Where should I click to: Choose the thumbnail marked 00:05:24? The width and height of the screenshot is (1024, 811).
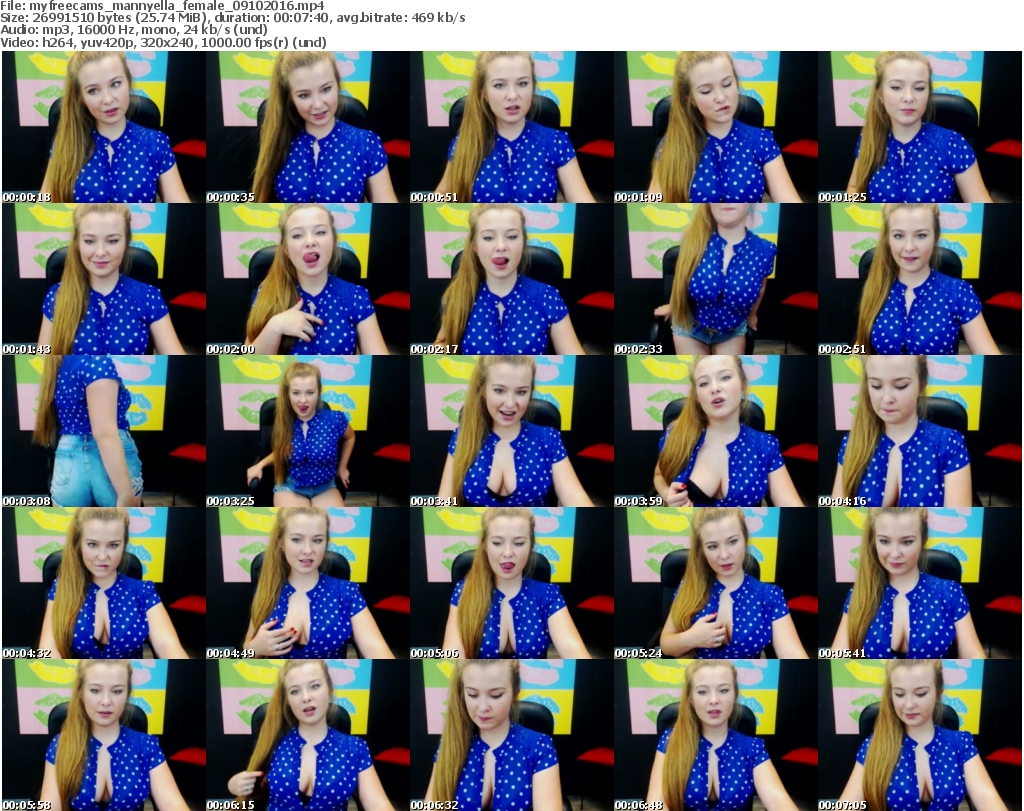coord(715,583)
